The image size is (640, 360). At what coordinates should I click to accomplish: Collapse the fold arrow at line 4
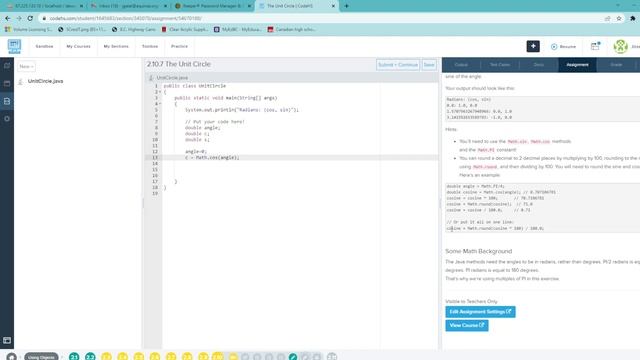tap(160, 104)
